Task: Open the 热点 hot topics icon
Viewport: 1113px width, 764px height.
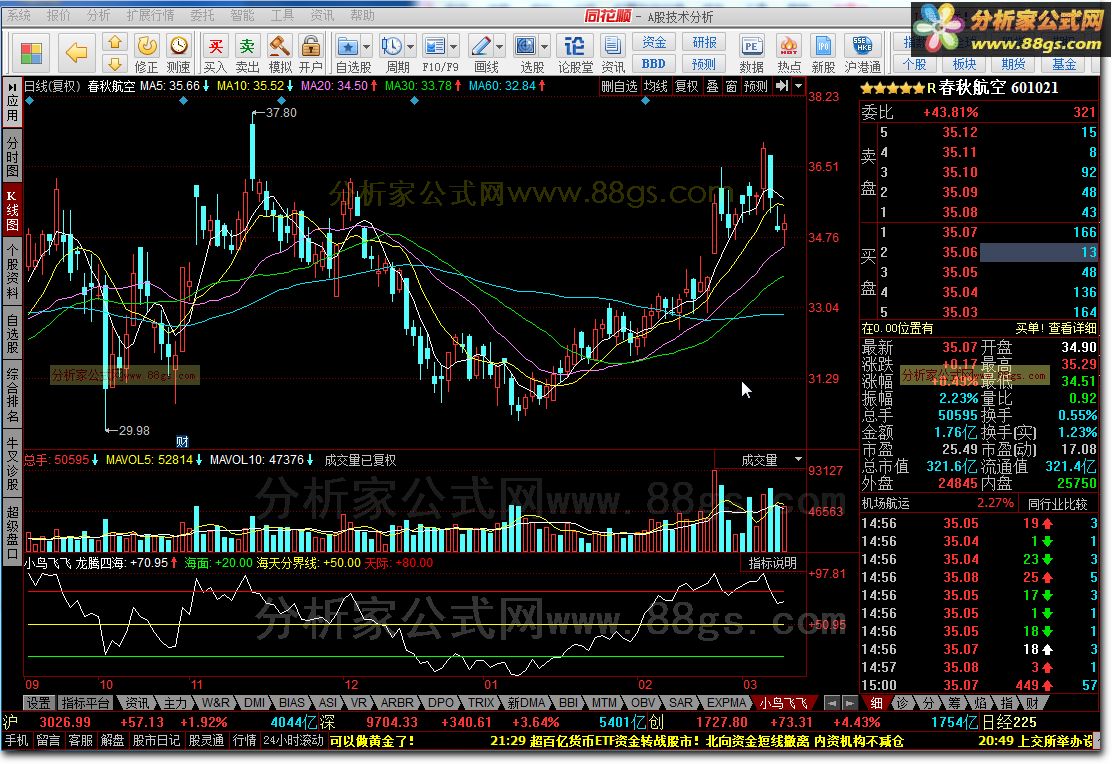Action: tap(789, 53)
